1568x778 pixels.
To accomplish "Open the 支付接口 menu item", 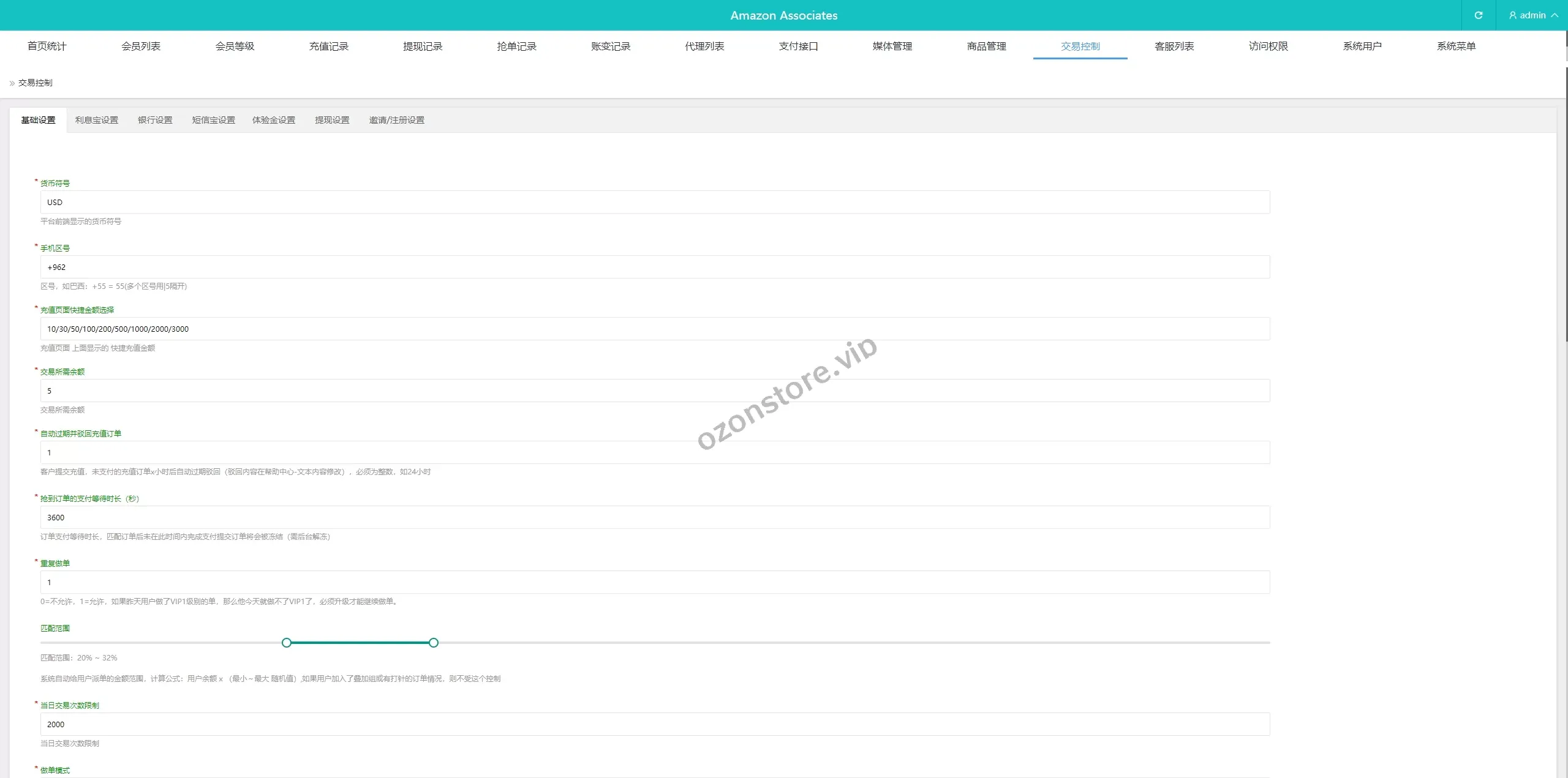I will (x=798, y=47).
